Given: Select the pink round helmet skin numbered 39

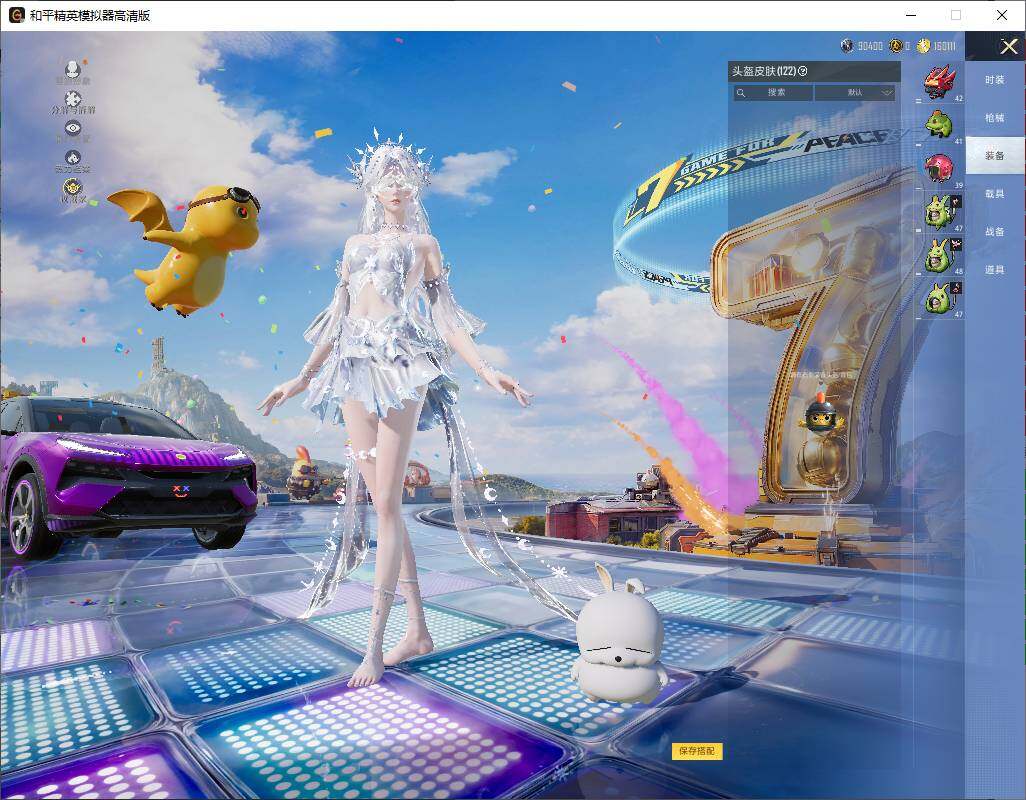Looking at the screenshot, I should tap(941, 168).
